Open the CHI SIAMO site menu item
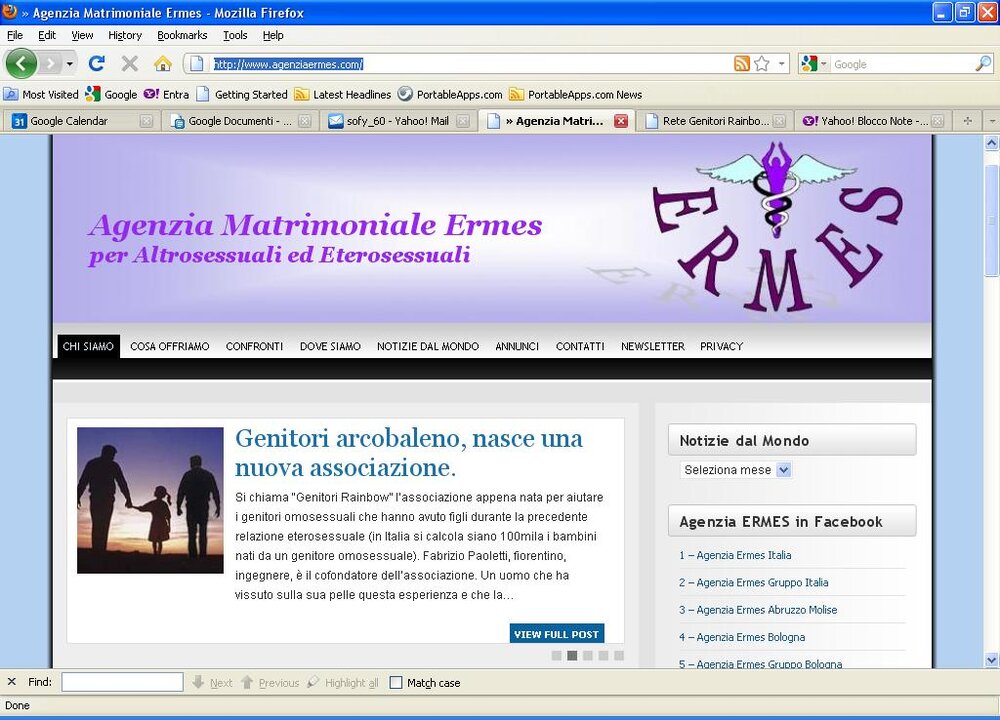 (x=88, y=346)
